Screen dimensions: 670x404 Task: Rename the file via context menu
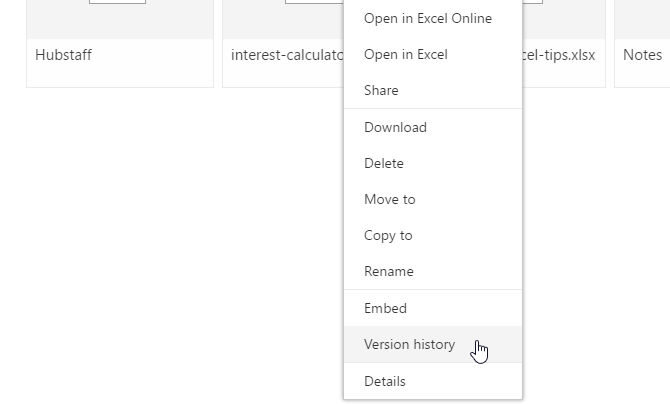click(x=388, y=271)
